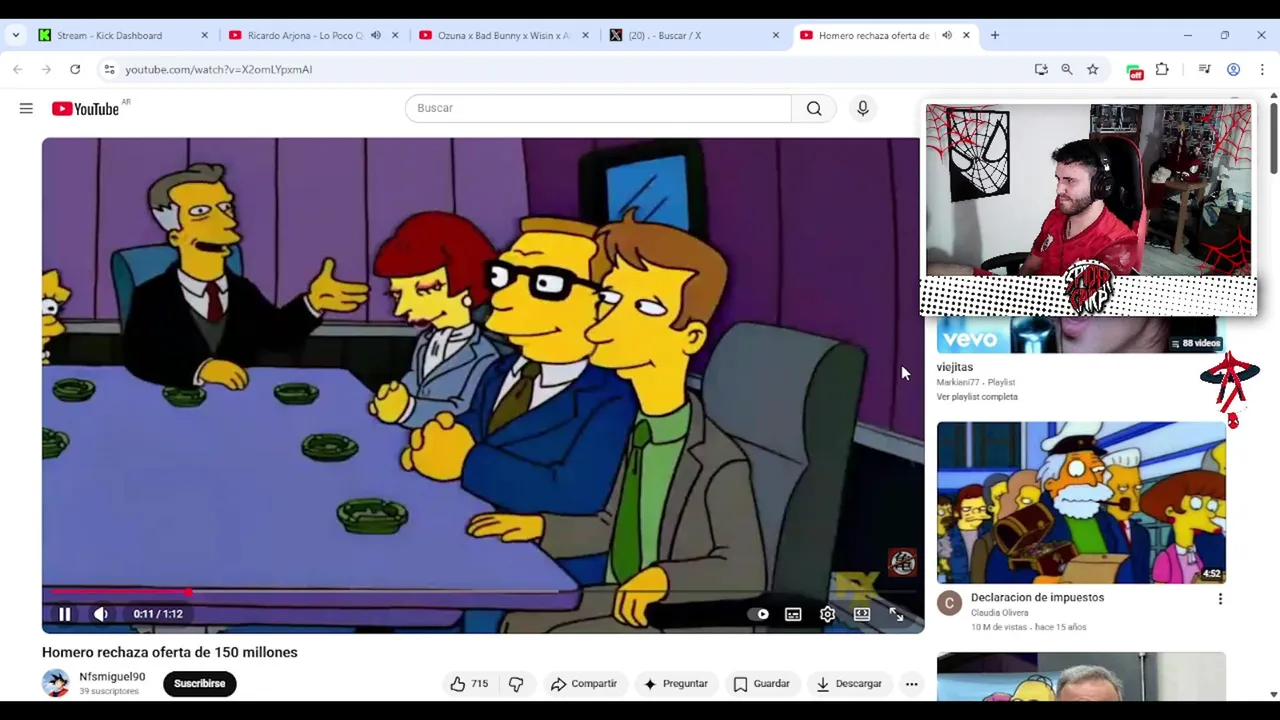Screen dimensions: 1280x720
Task: Open zoom magnifier in address bar
Action: (1067, 69)
